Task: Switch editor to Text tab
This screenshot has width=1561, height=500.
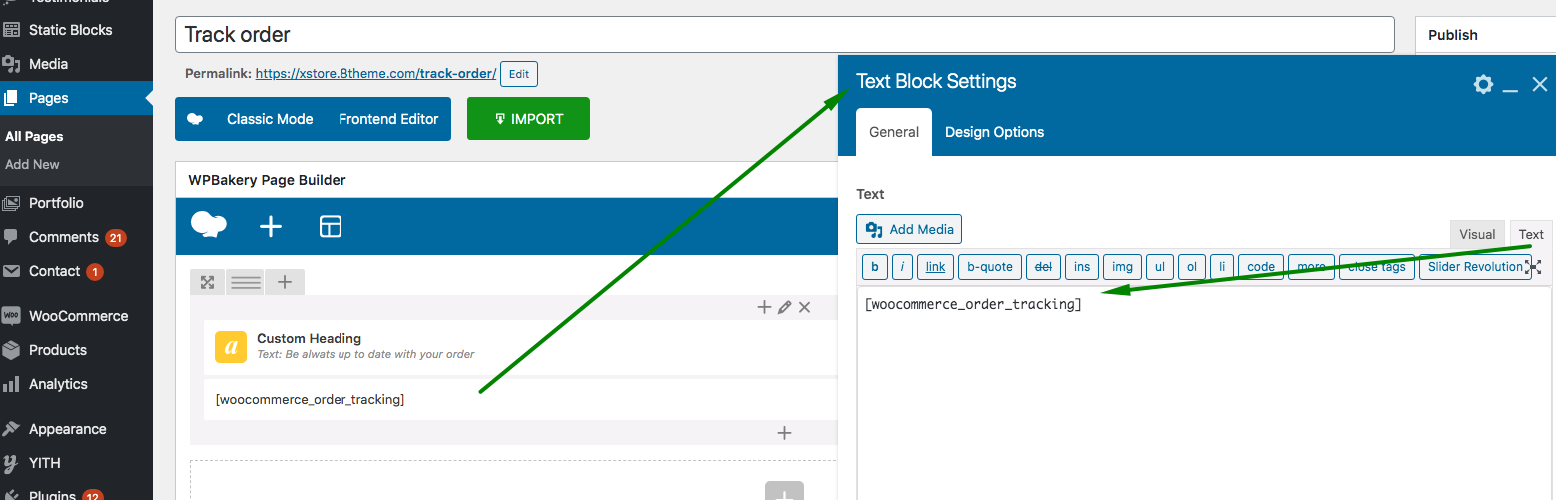Action: [x=1531, y=235]
